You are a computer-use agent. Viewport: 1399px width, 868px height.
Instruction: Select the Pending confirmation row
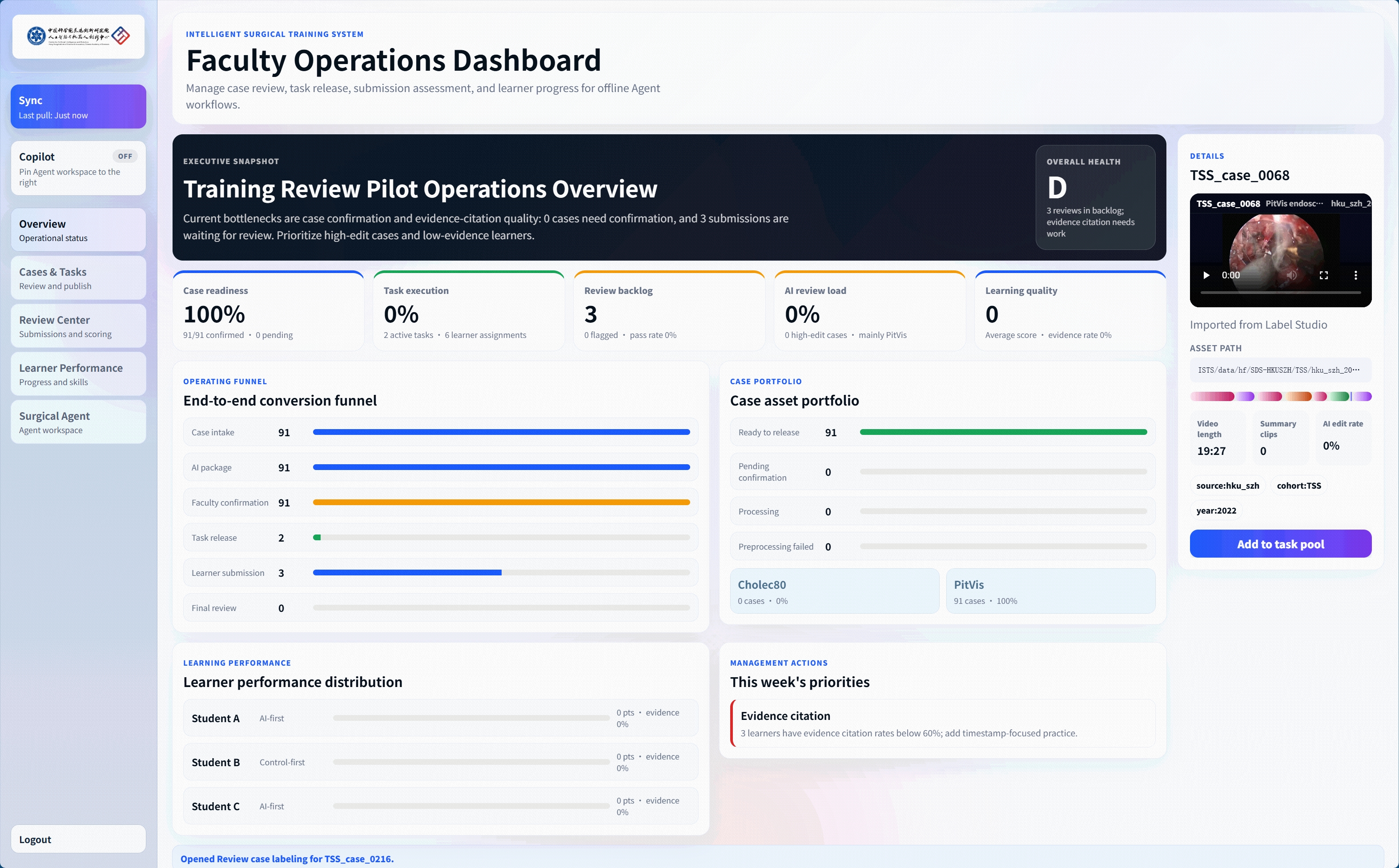coord(943,471)
